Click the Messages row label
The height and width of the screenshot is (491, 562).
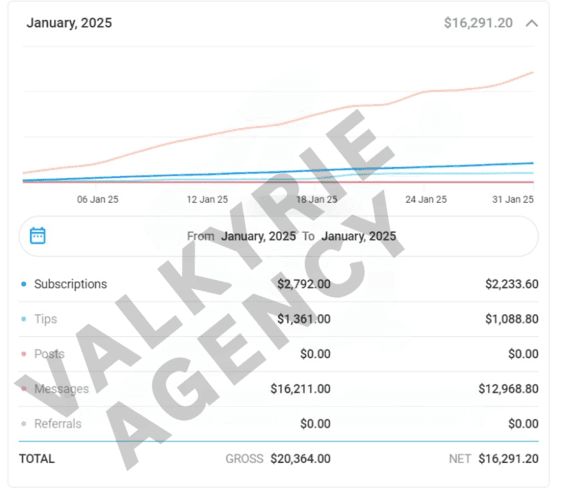coord(61,389)
